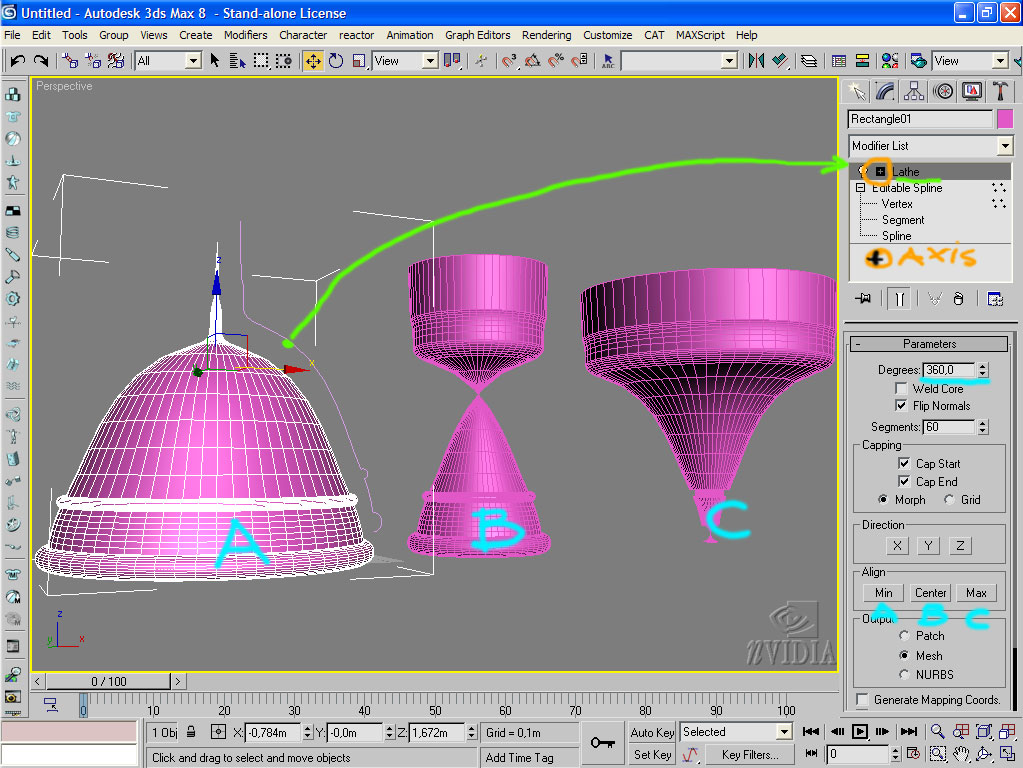
Task: Switch to the Hierarchy panel tab
Action: pos(914,91)
